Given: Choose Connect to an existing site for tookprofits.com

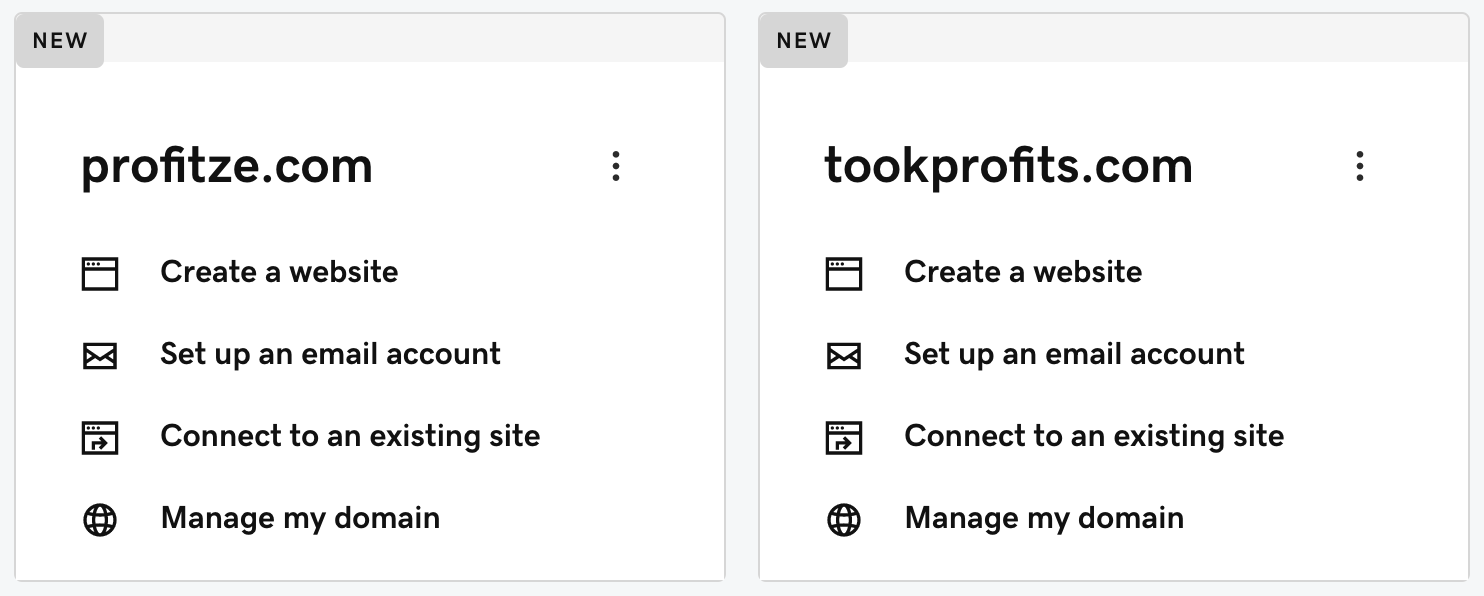Looking at the screenshot, I should click(x=1094, y=436).
